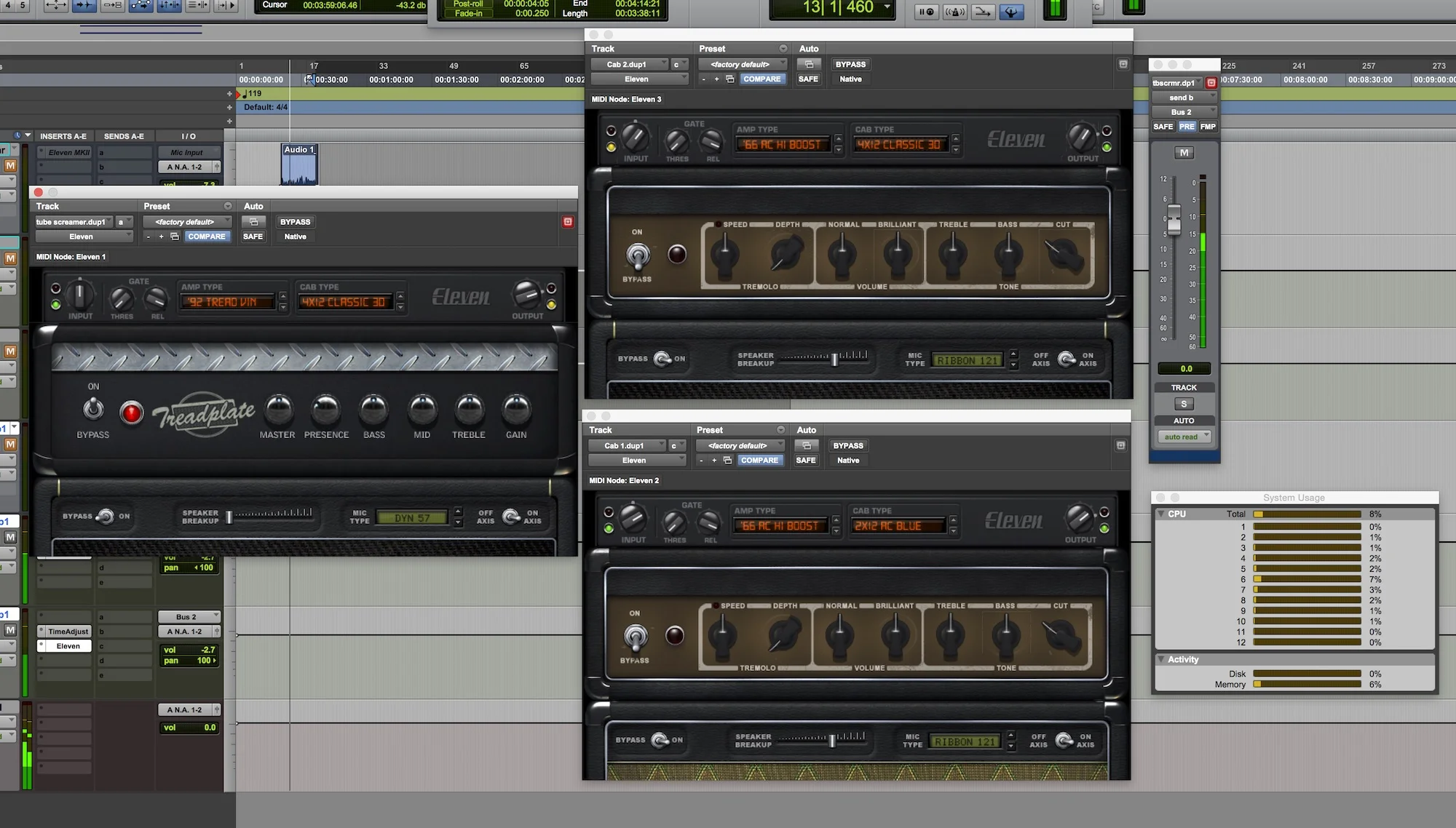The height and width of the screenshot is (828, 1456).
Task: Toggle the Treadplate amp bypass switch
Action: pyautogui.click(x=93, y=409)
